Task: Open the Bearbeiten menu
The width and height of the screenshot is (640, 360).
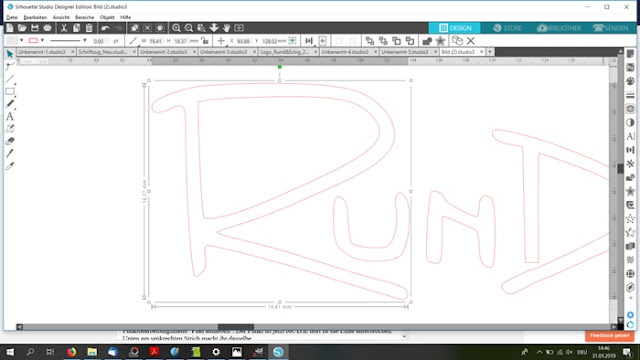Action: pyautogui.click(x=35, y=17)
